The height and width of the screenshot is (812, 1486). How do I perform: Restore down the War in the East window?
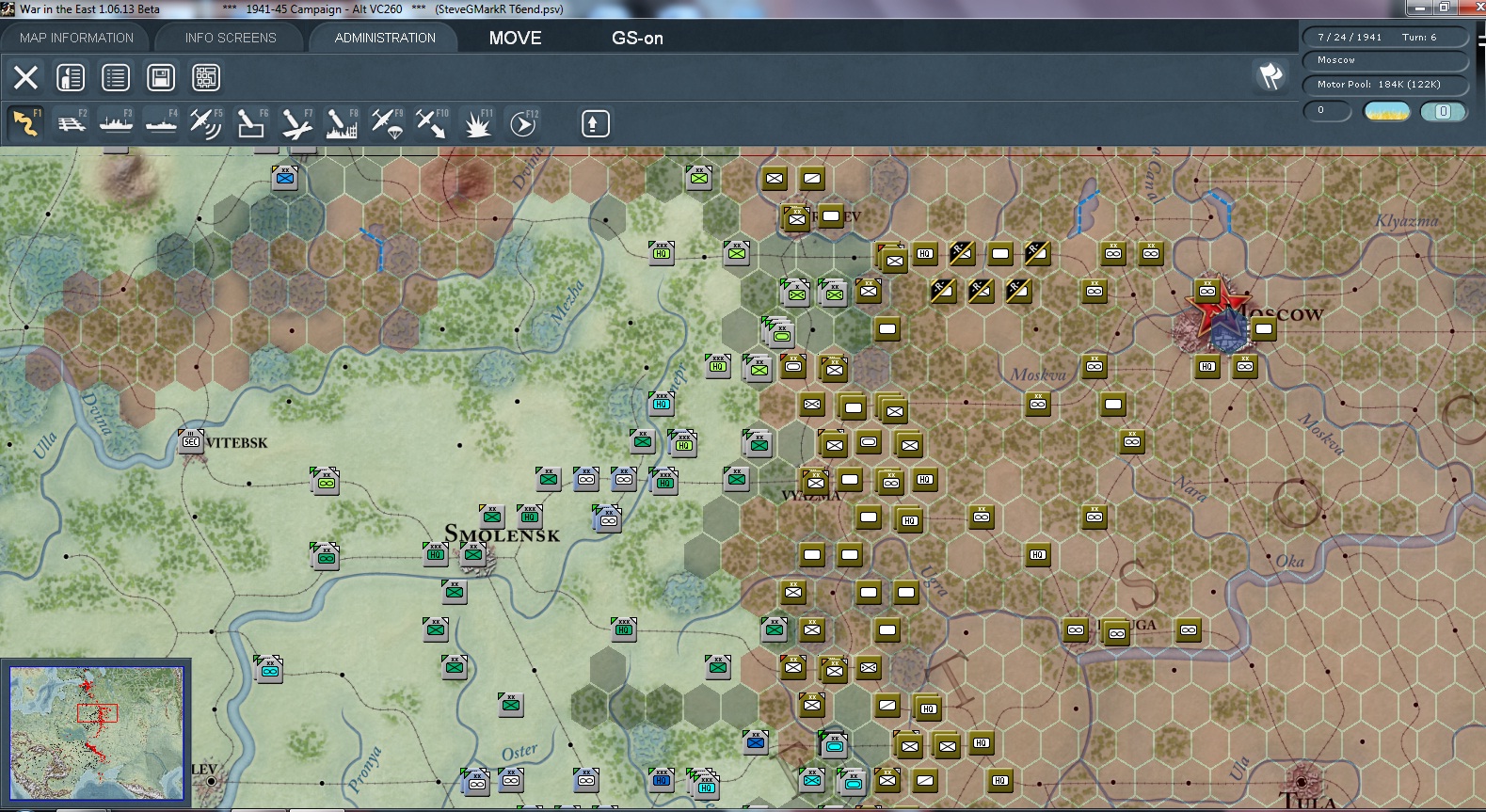tap(1445, 8)
